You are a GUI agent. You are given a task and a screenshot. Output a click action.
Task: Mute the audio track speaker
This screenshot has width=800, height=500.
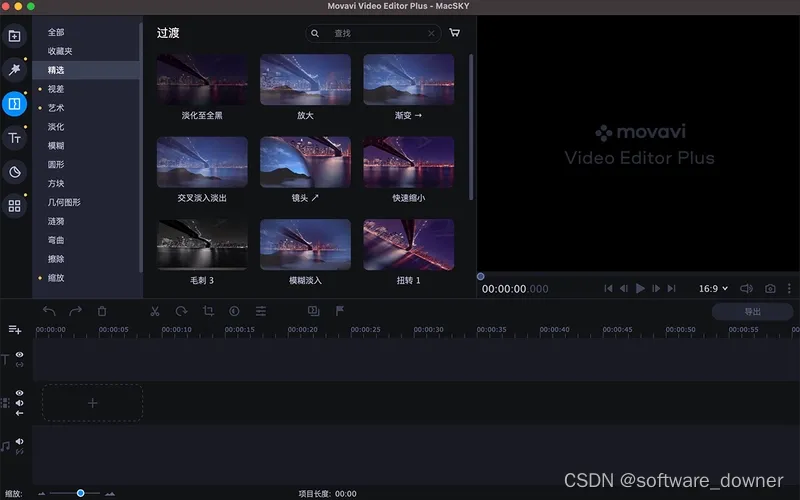coord(19,441)
